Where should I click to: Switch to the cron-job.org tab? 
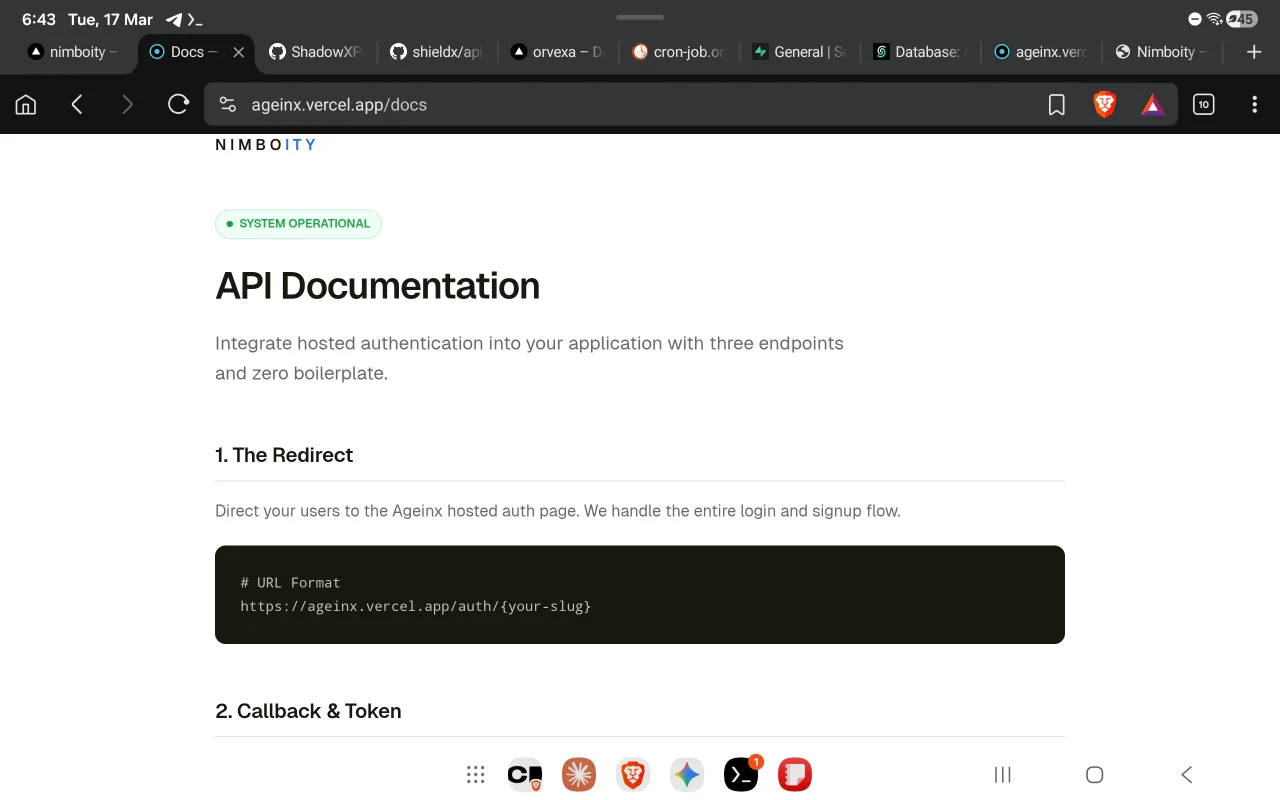678,52
